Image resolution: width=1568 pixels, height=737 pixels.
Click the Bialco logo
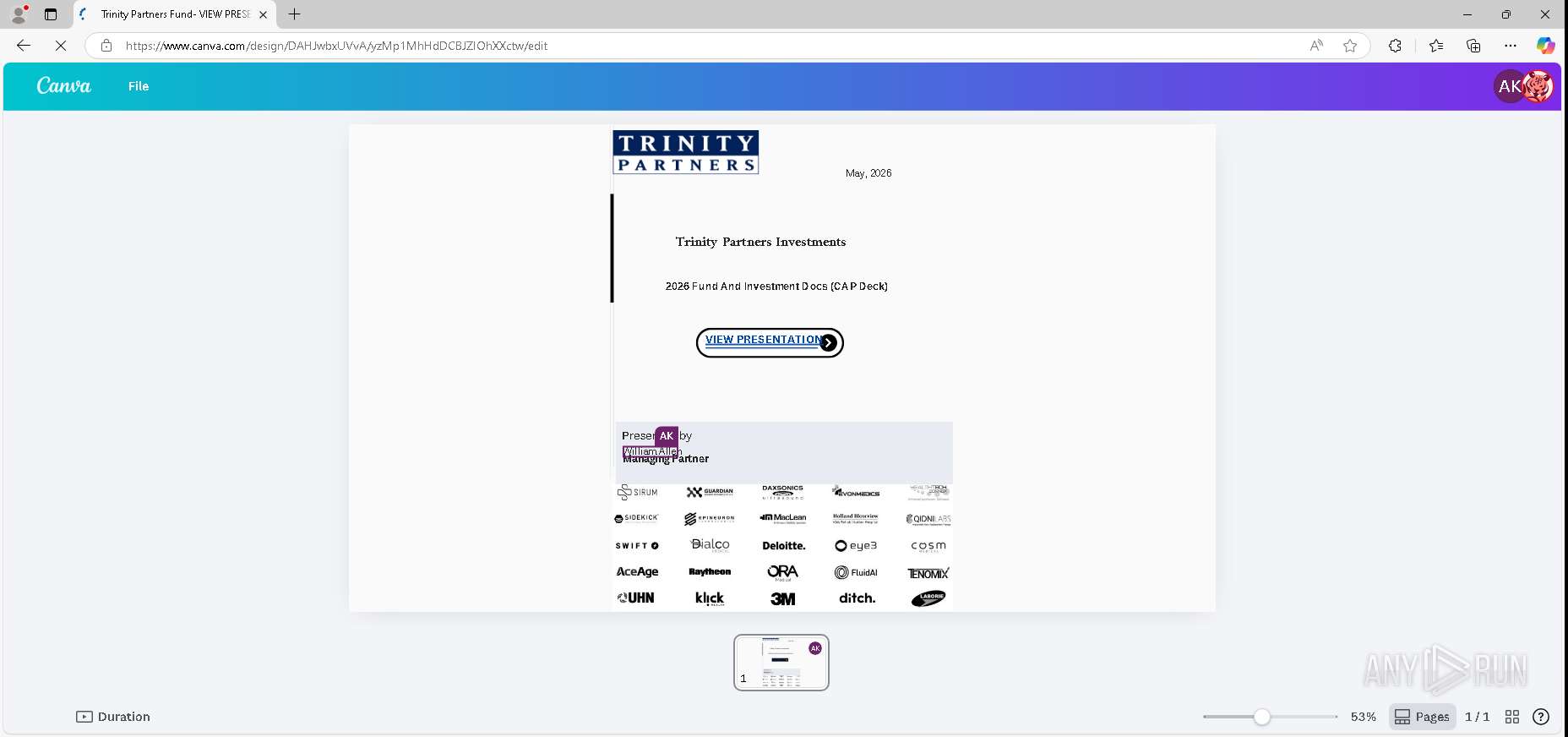click(x=710, y=545)
